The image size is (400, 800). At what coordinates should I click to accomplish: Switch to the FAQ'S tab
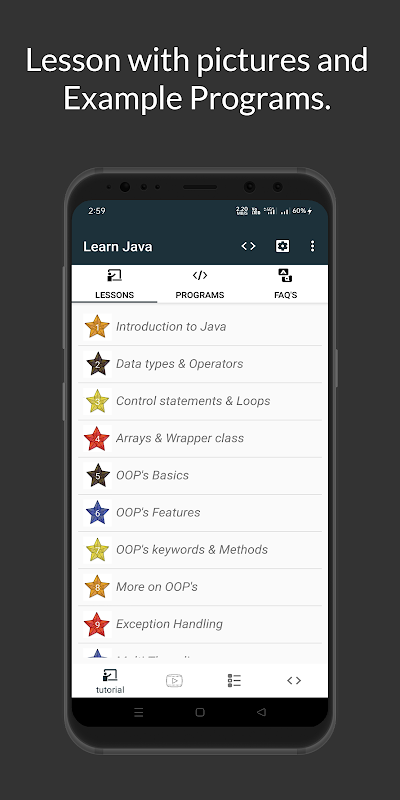[285, 284]
